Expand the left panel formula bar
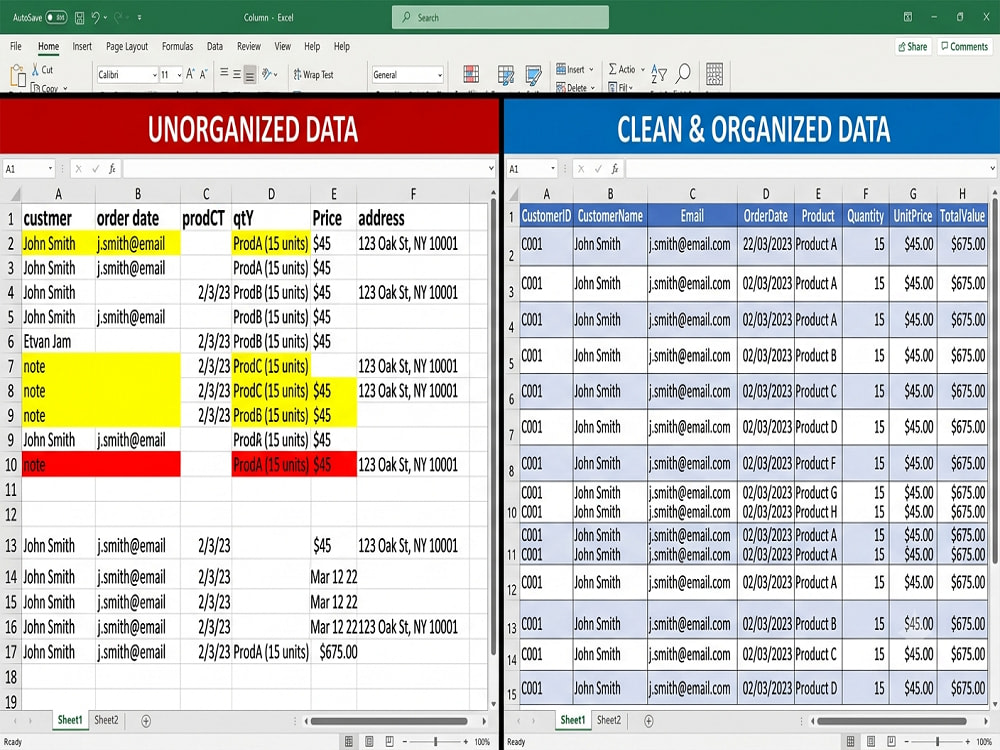 pos(490,169)
